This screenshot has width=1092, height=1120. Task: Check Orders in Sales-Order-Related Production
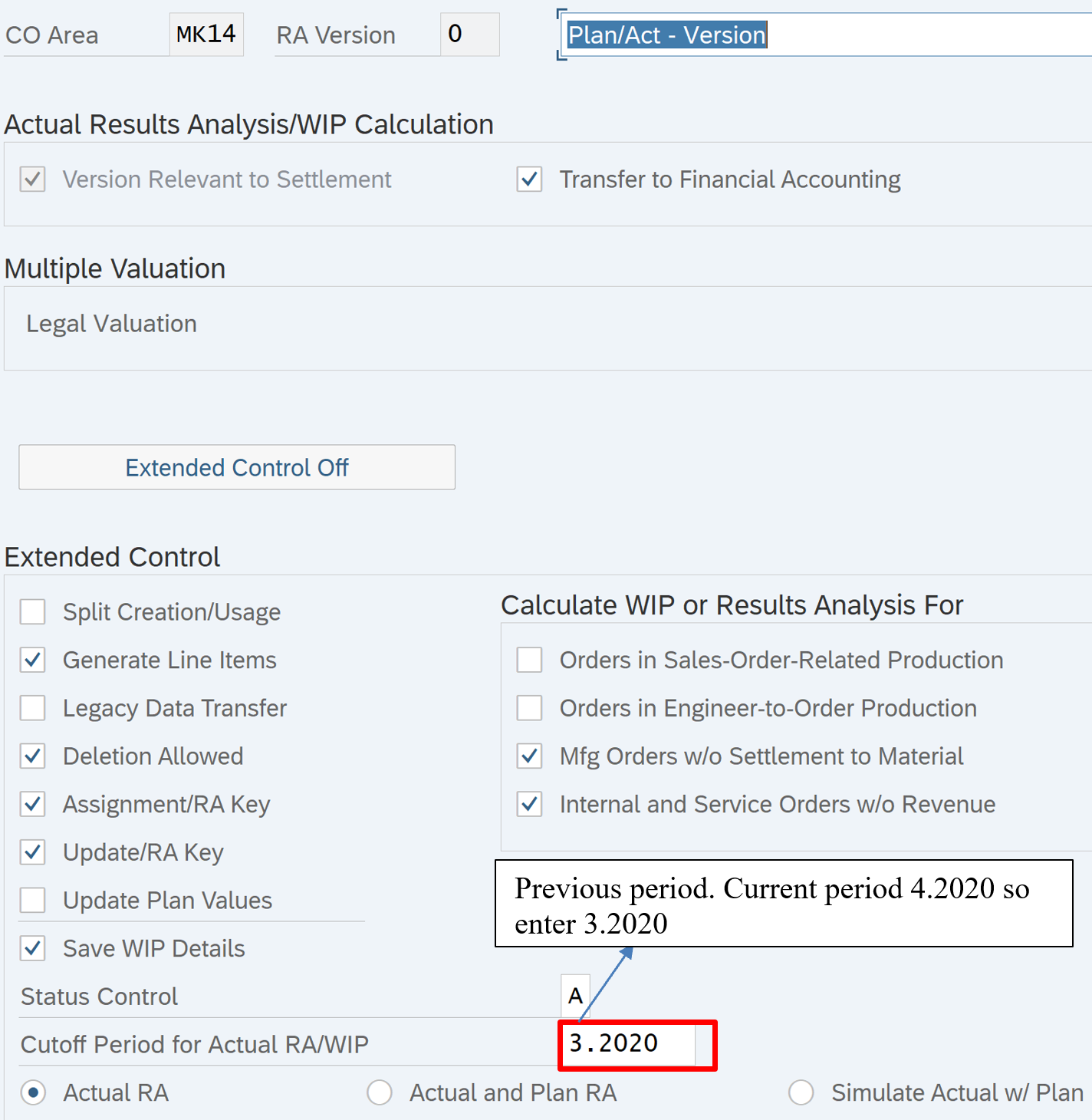point(529,660)
